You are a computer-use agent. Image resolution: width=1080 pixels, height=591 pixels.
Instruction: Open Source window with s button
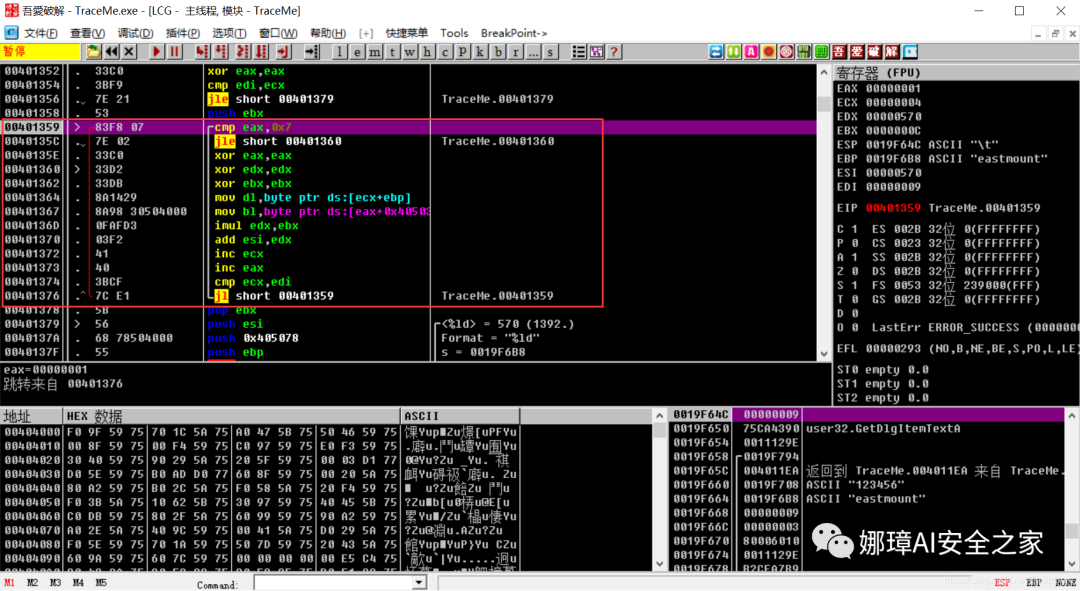pos(550,52)
